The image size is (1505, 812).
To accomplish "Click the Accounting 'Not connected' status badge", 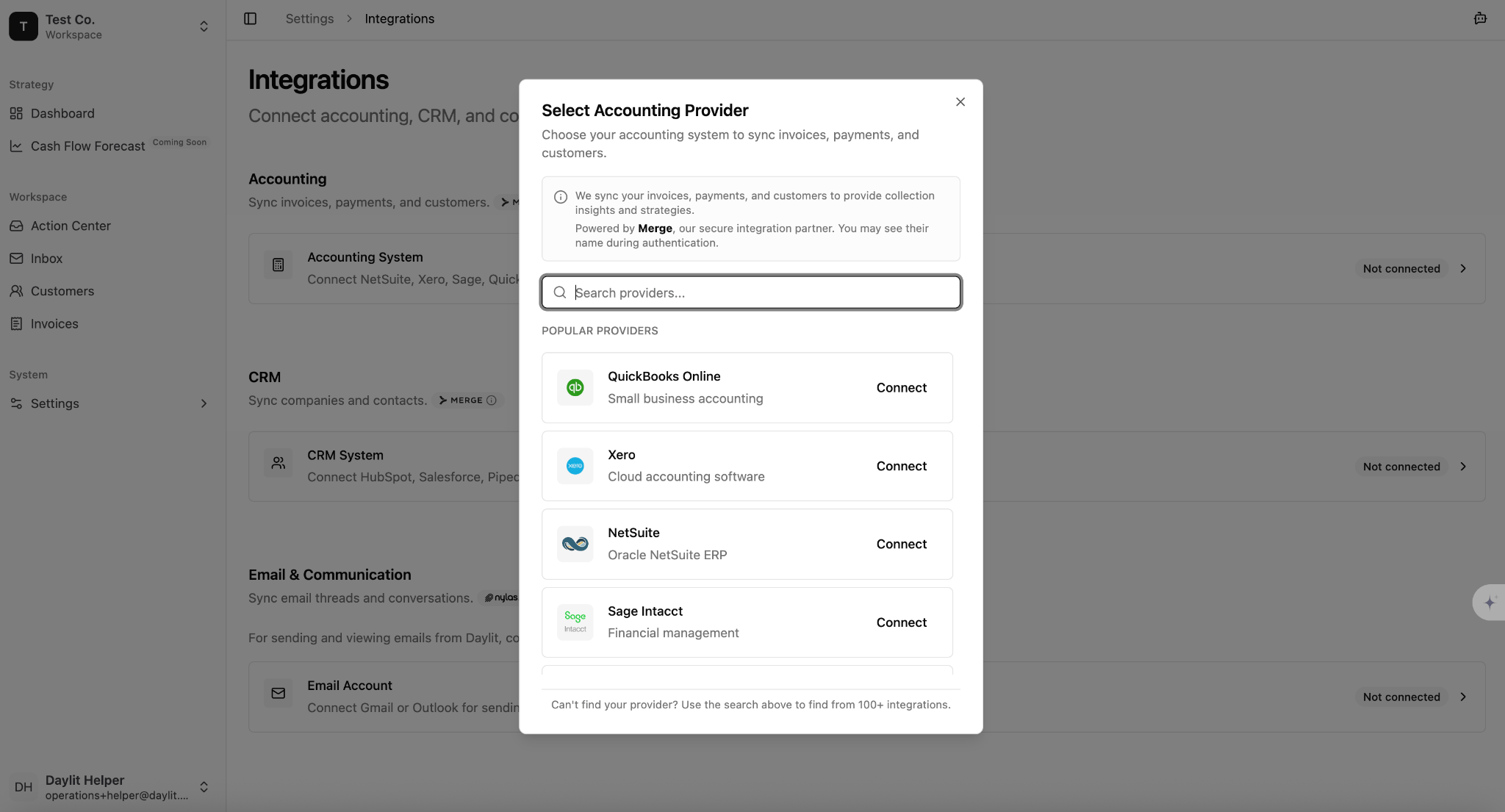I will pos(1401,269).
